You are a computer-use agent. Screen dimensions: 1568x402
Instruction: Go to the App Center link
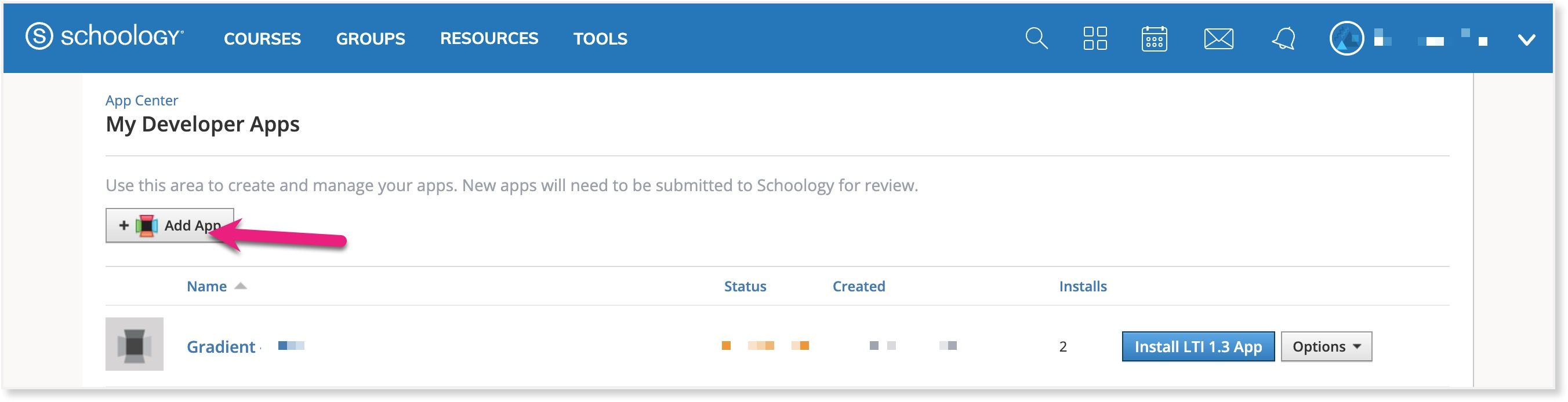[x=141, y=100]
